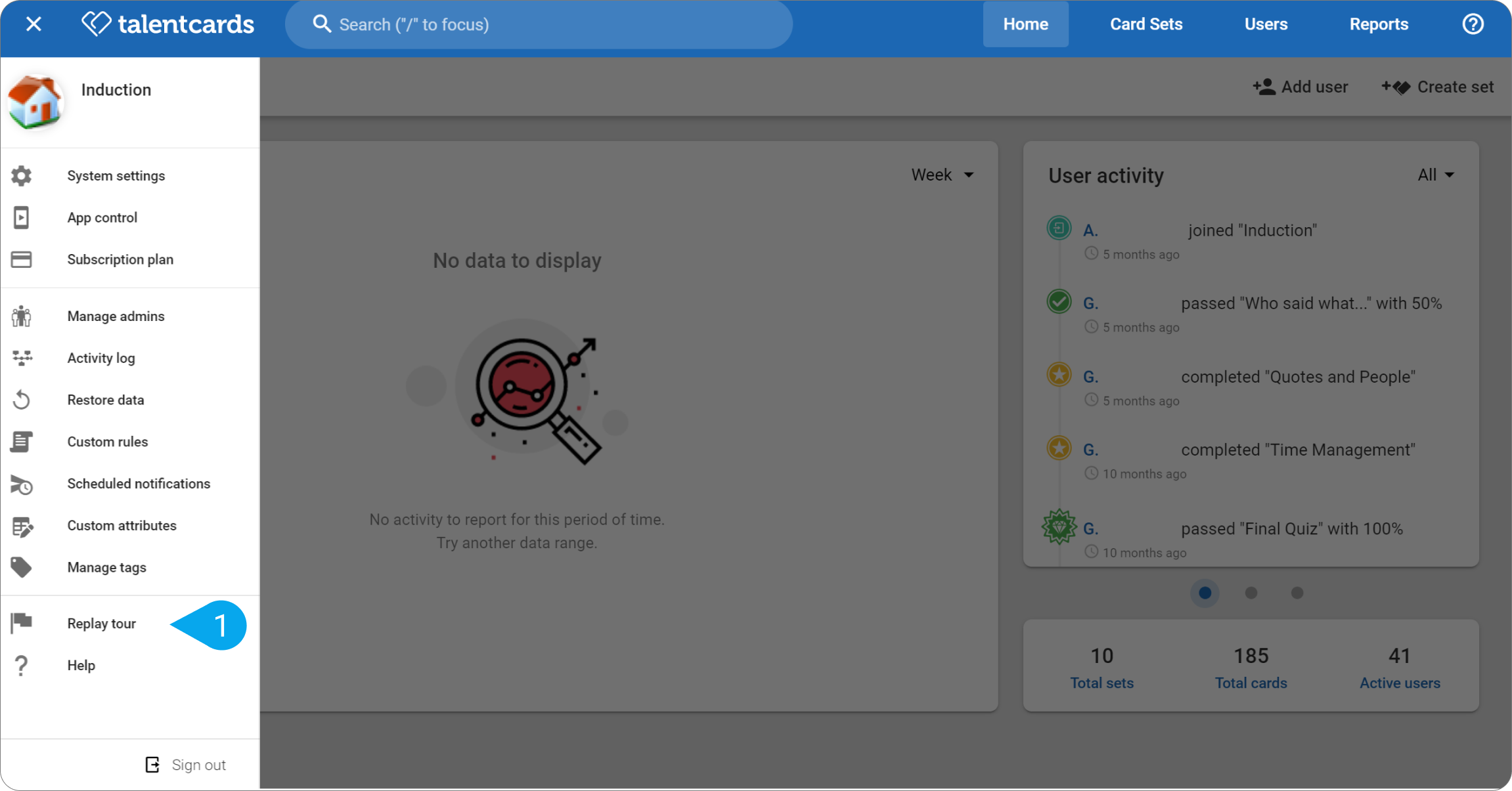Click the Add user button
The height and width of the screenshot is (791, 1512).
pyautogui.click(x=1299, y=87)
